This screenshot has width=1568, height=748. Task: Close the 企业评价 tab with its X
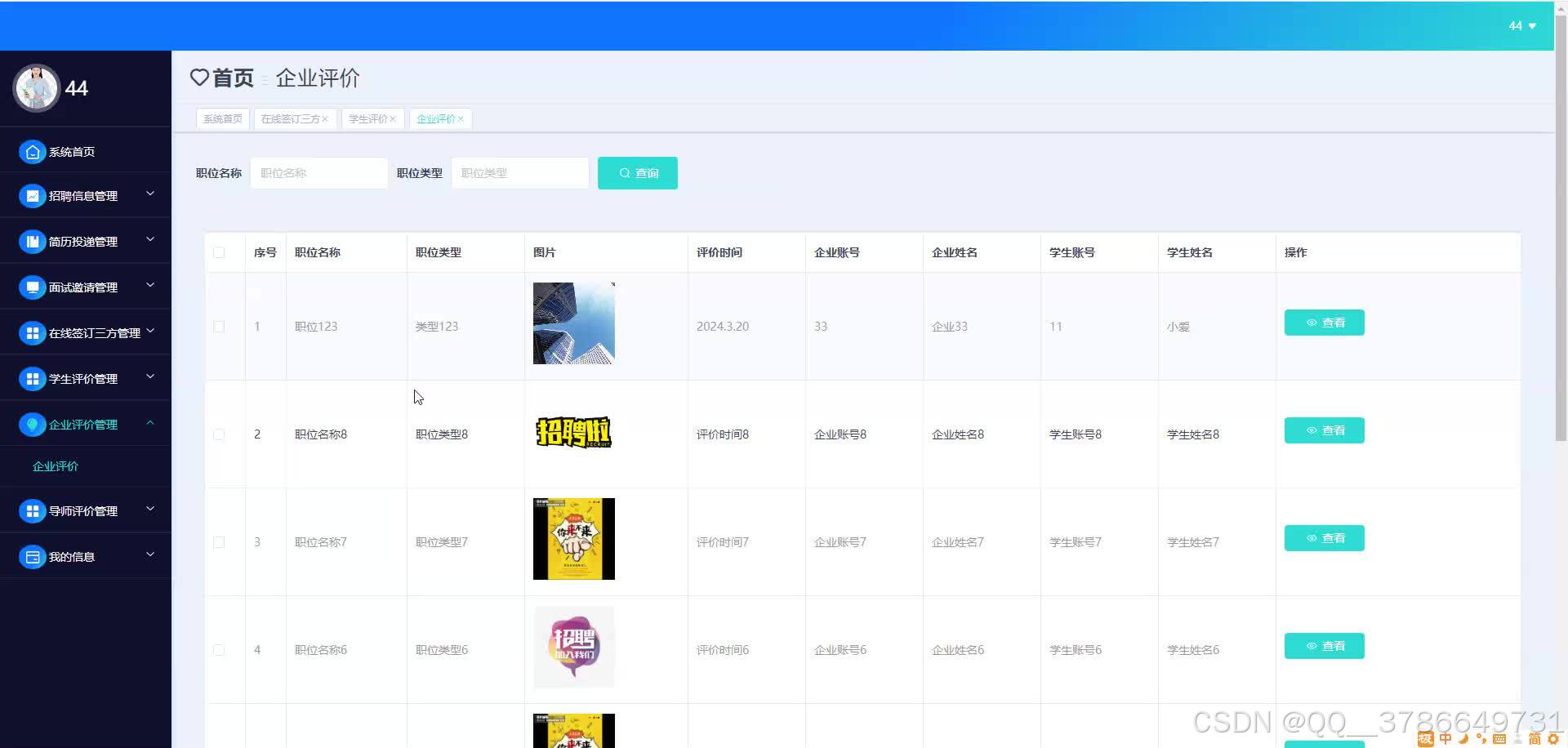click(461, 119)
